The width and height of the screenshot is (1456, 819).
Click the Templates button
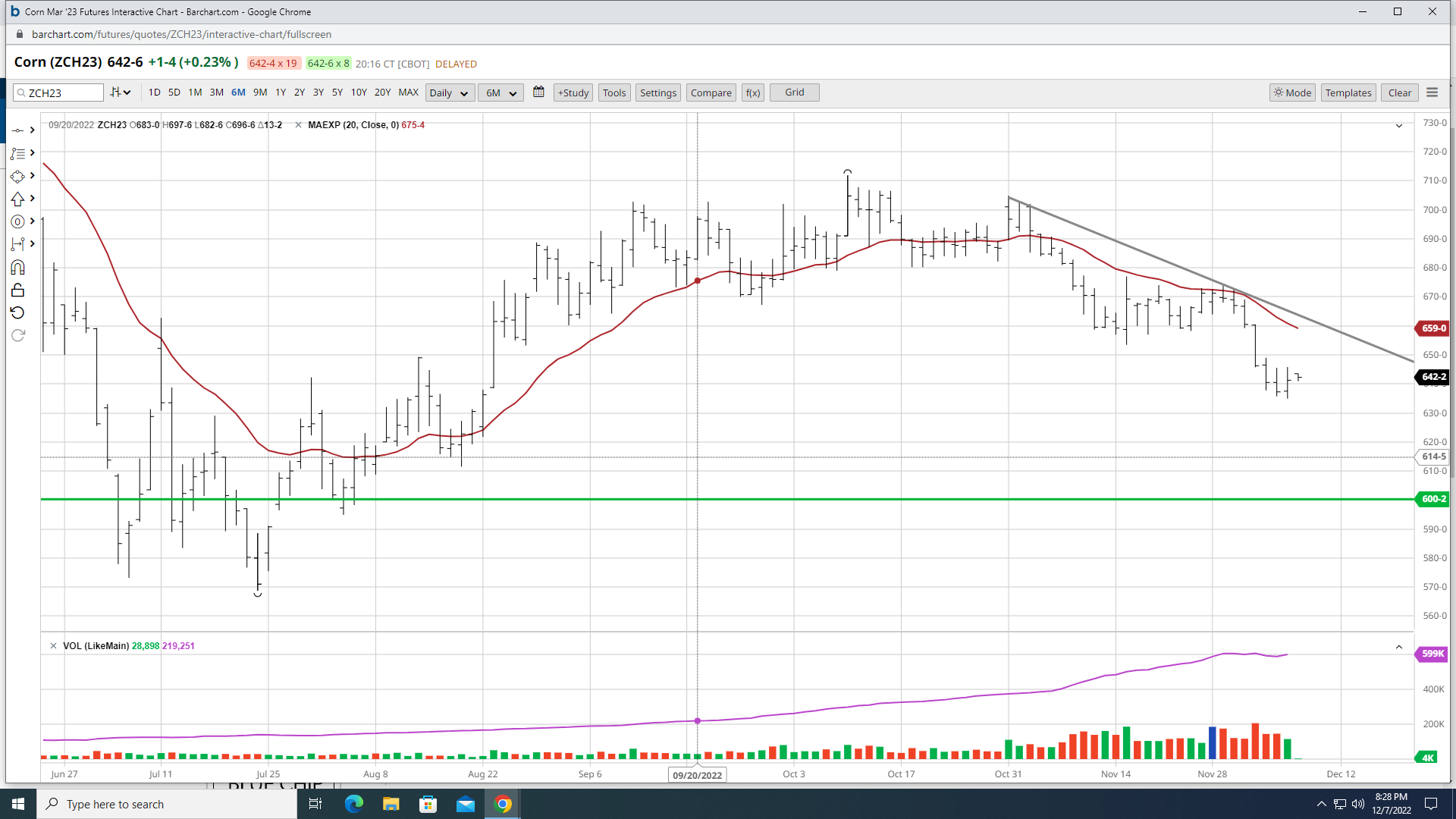point(1348,93)
